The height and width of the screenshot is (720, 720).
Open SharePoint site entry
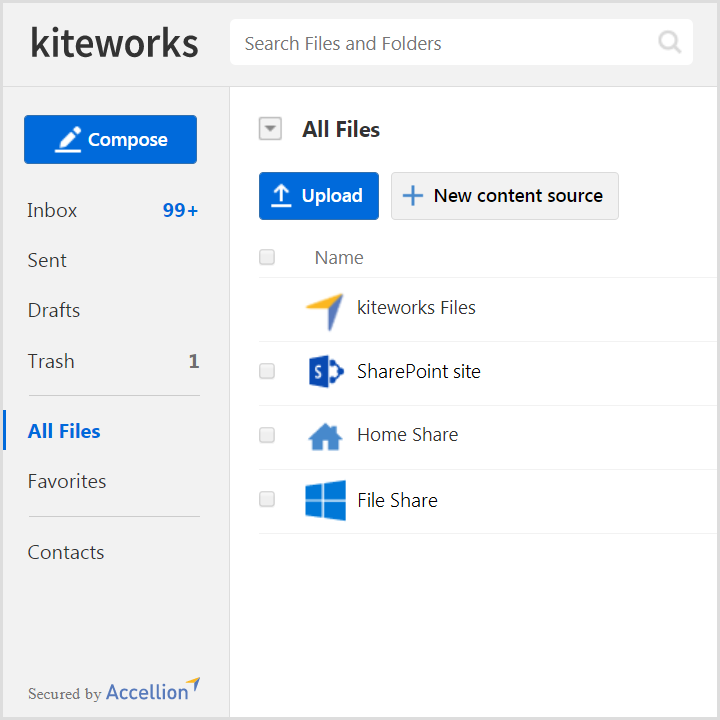(x=419, y=371)
